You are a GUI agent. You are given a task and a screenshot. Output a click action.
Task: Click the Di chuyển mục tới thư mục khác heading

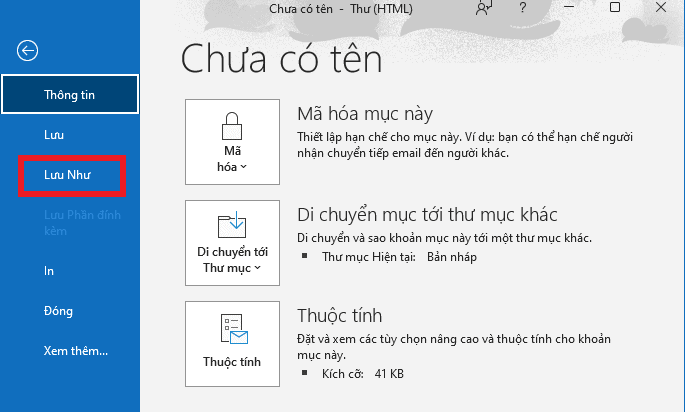click(x=427, y=215)
